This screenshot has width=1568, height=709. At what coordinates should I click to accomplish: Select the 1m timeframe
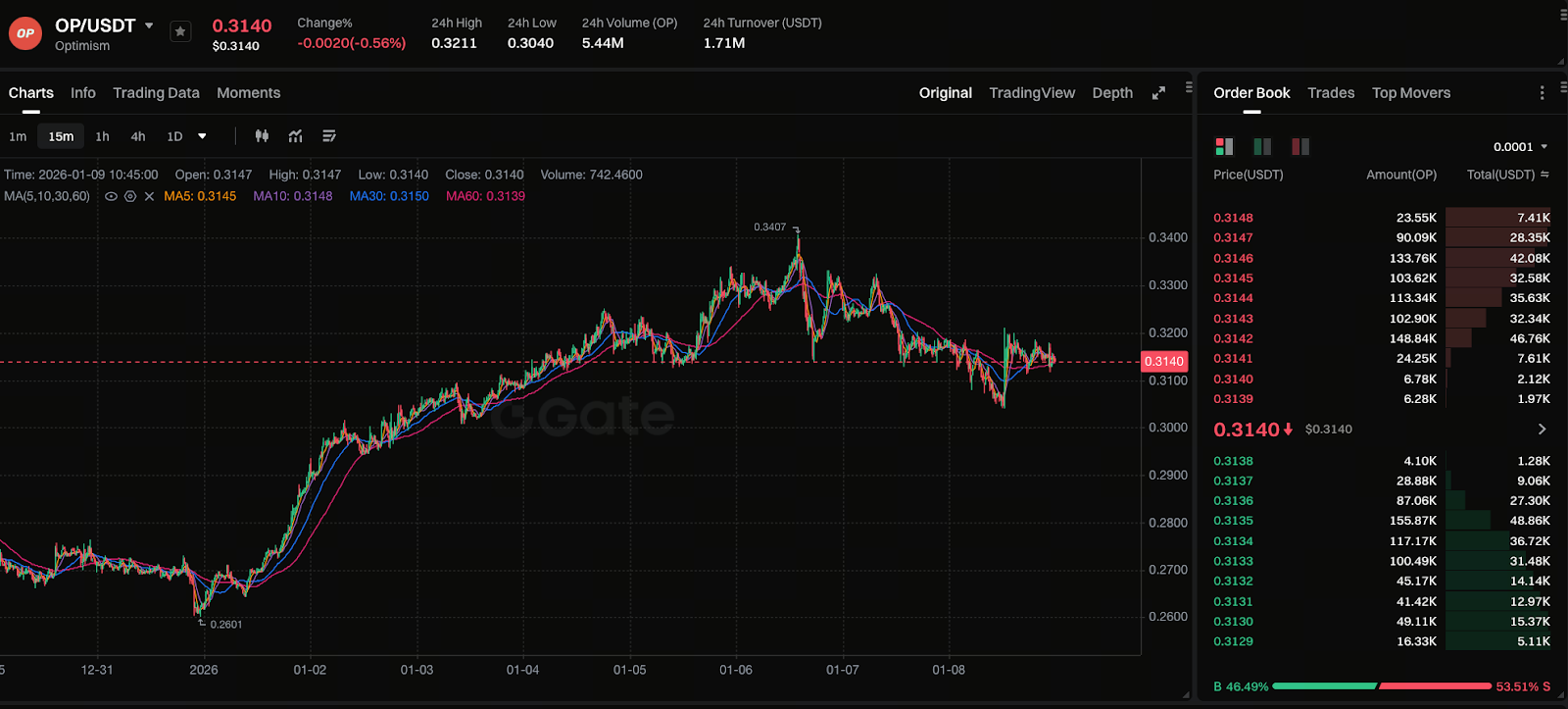[x=18, y=136]
